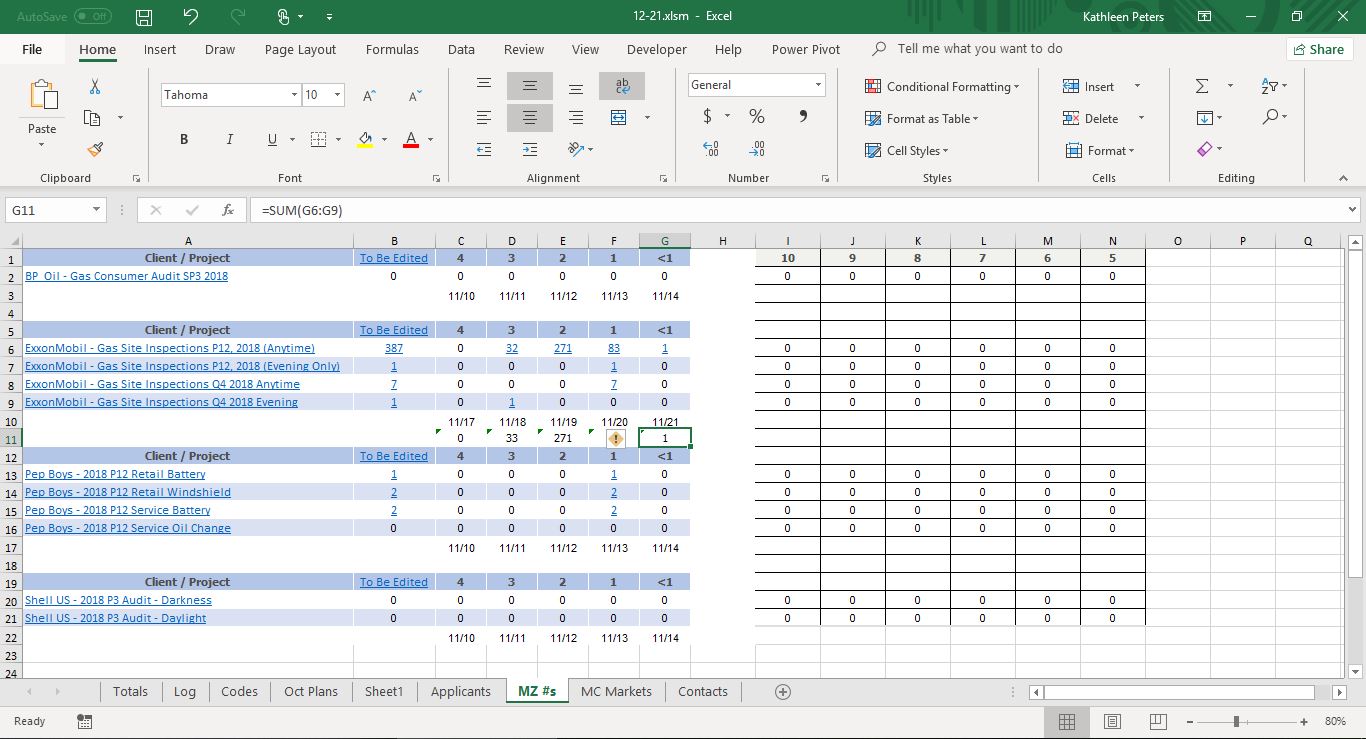Switch to Normal view in status bar
1366x739 pixels.
click(x=1067, y=721)
